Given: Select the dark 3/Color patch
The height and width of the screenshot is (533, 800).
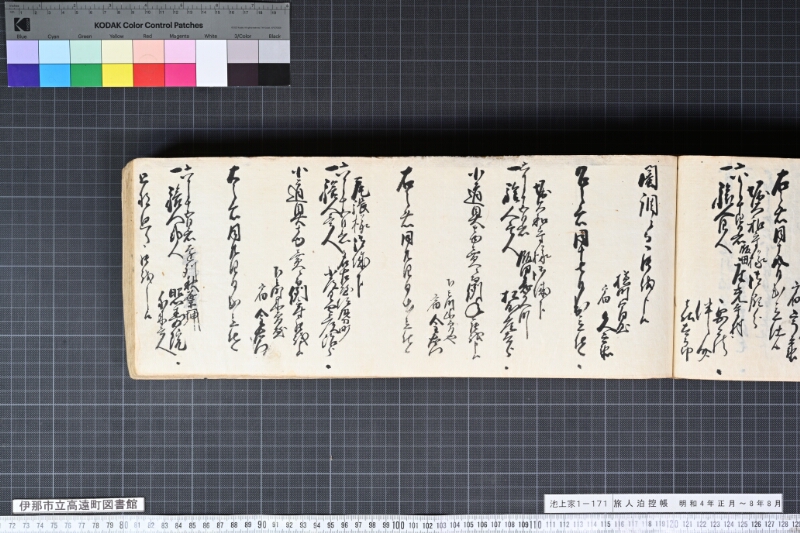Looking at the screenshot, I should 242,75.
